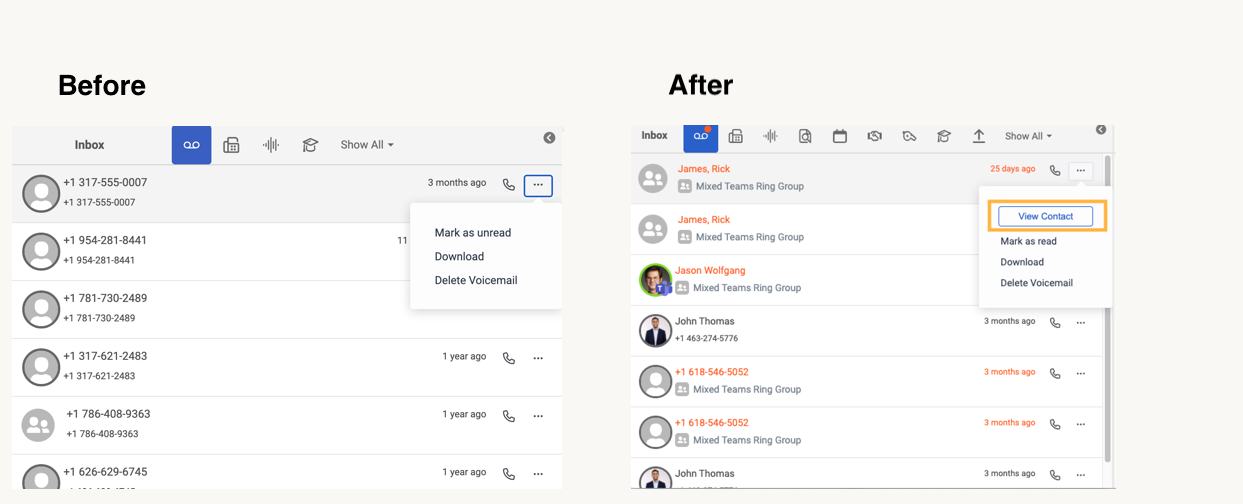Select the whistle icon in the After toolbar

(x=909, y=136)
